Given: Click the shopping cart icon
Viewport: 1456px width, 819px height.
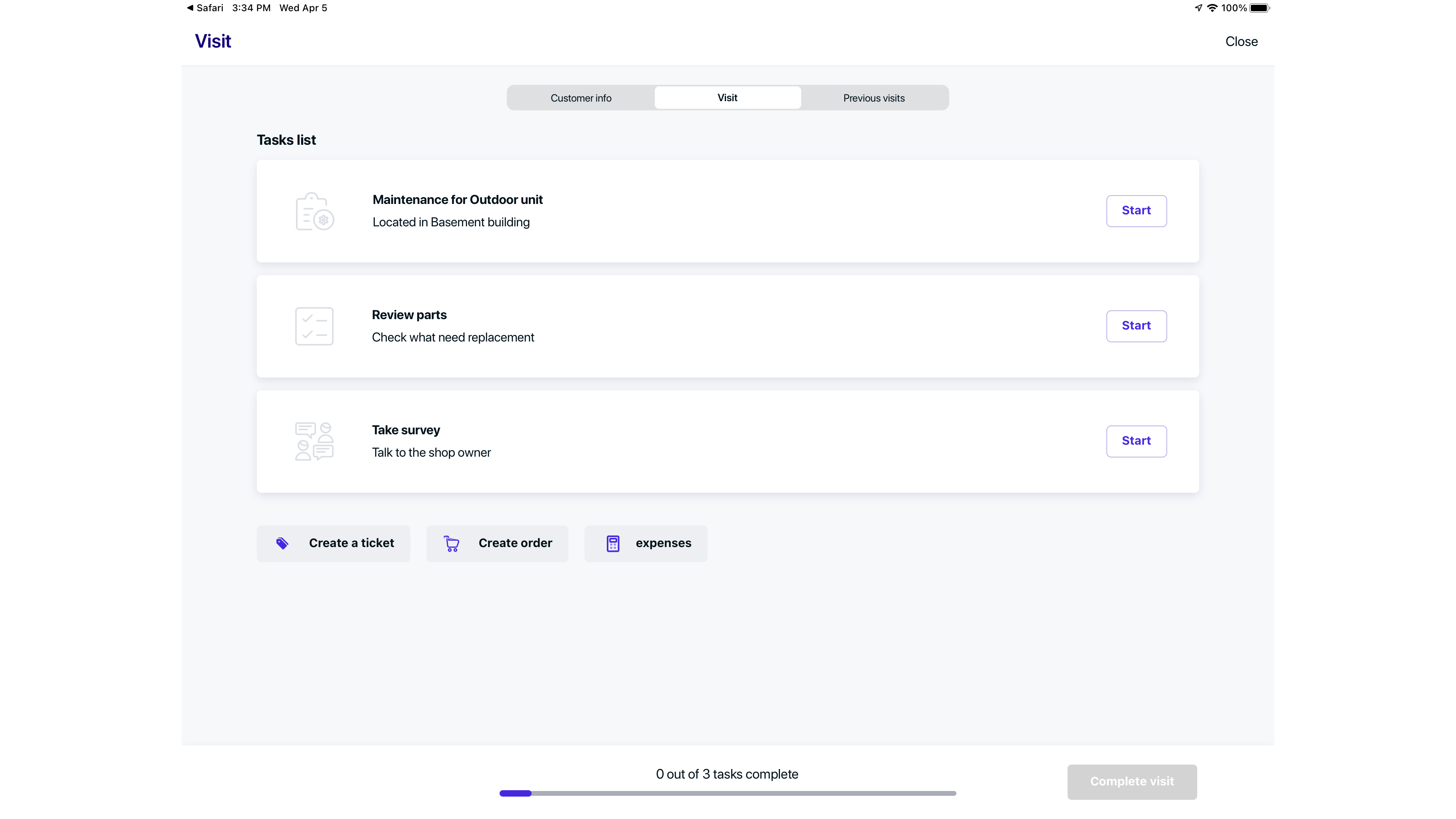Looking at the screenshot, I should 452,544.
